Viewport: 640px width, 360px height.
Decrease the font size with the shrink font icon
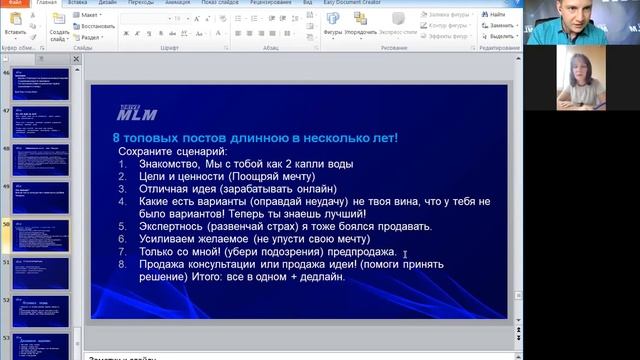(x=207, y=19)
